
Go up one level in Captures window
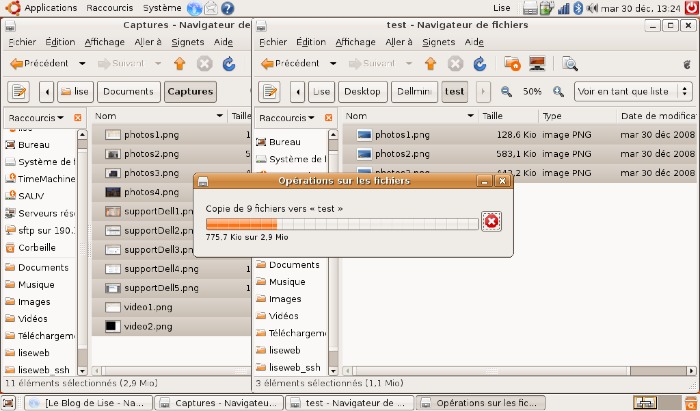coord(180,63)
